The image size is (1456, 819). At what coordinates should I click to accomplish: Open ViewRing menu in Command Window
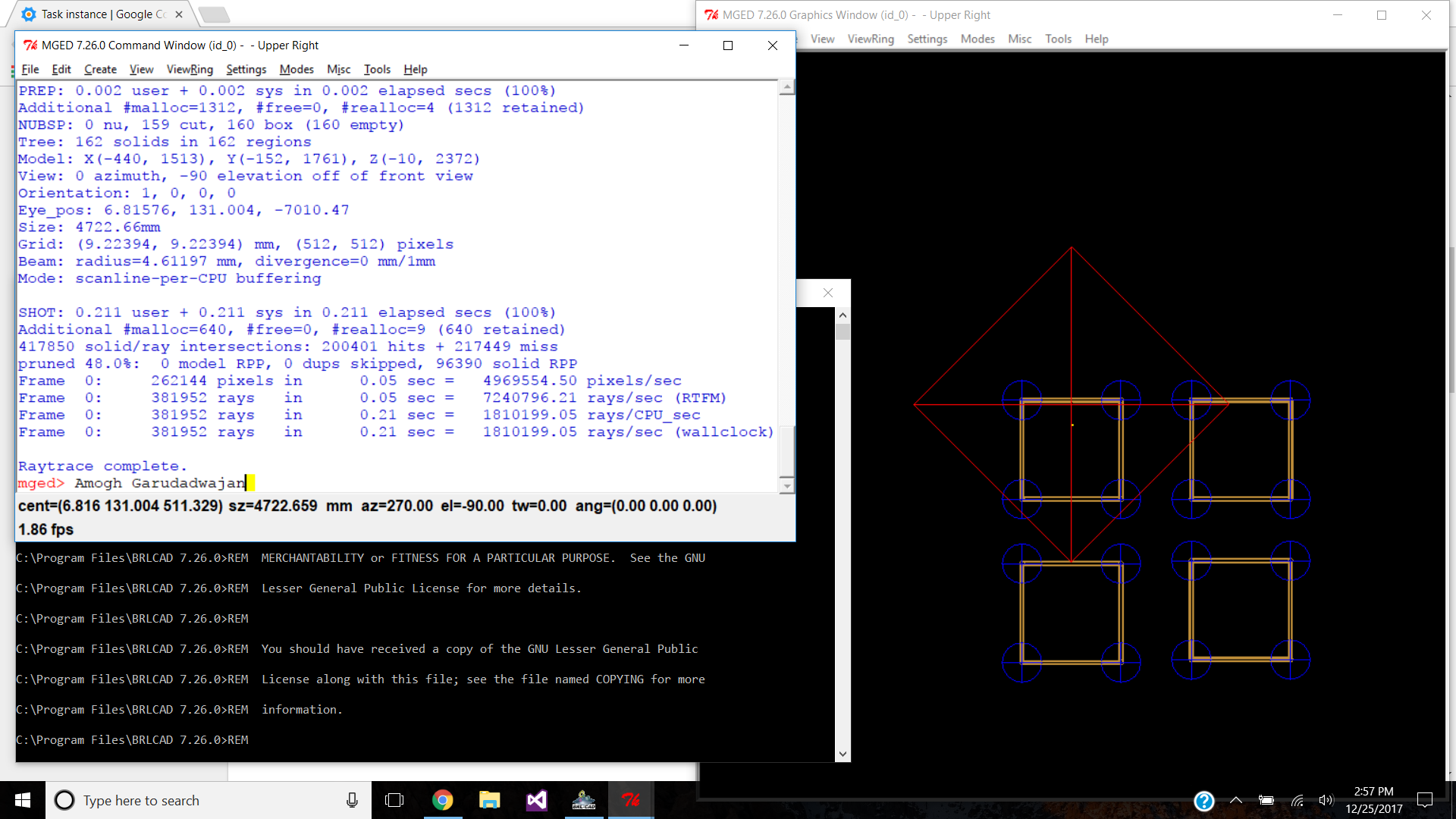[x=190, y=69]
